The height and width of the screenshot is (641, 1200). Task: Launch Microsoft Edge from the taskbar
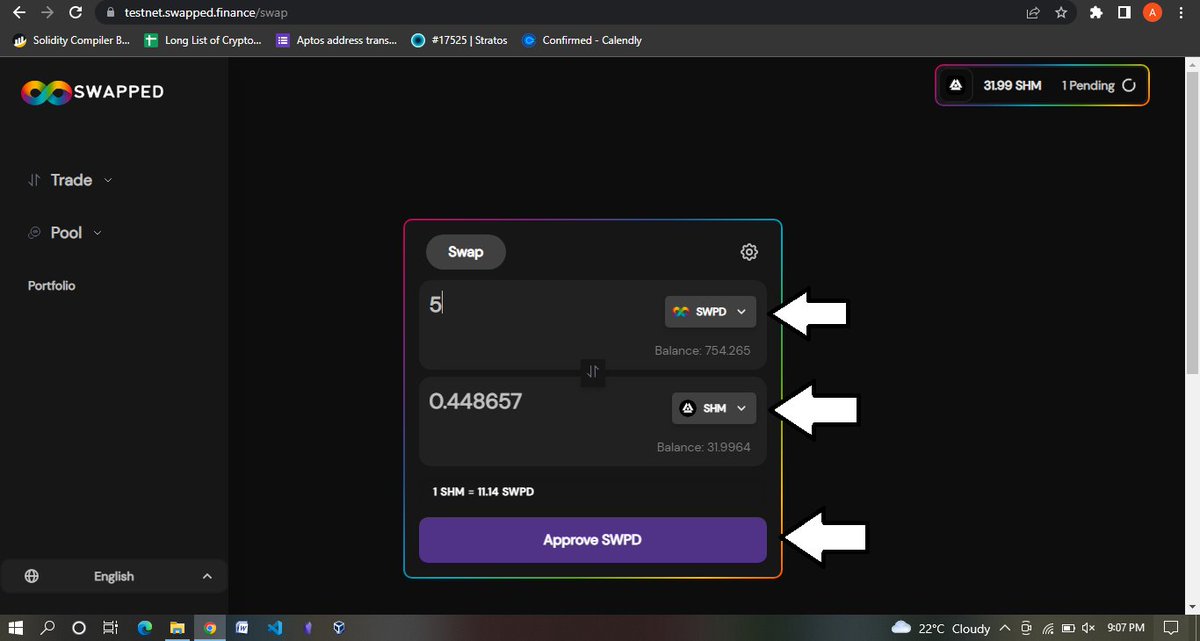(x=144, y=628)
